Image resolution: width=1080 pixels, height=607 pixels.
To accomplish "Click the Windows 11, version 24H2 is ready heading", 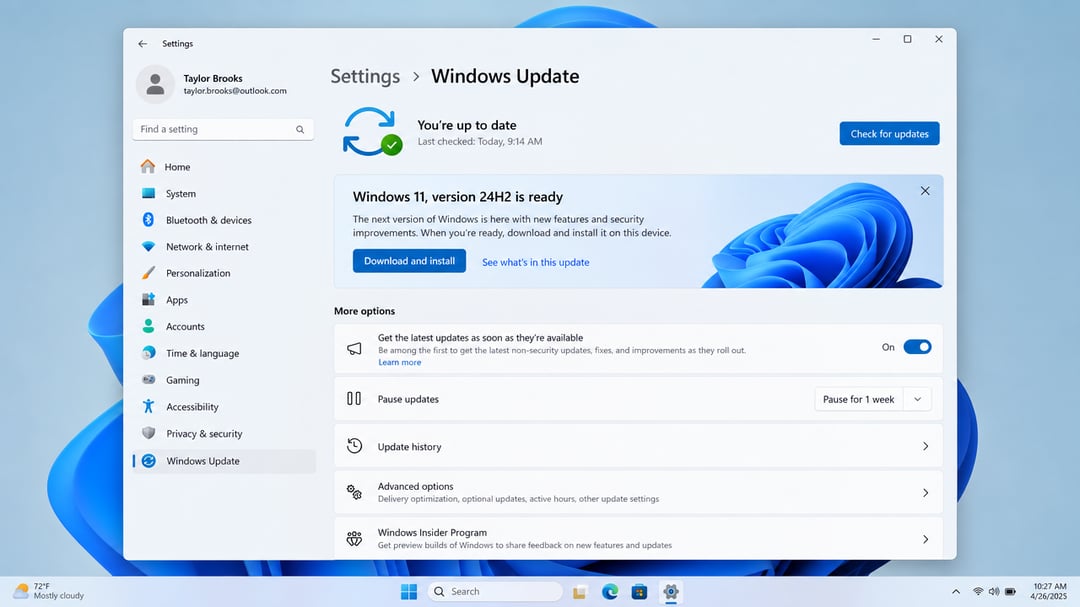I will tap(457, 196).
